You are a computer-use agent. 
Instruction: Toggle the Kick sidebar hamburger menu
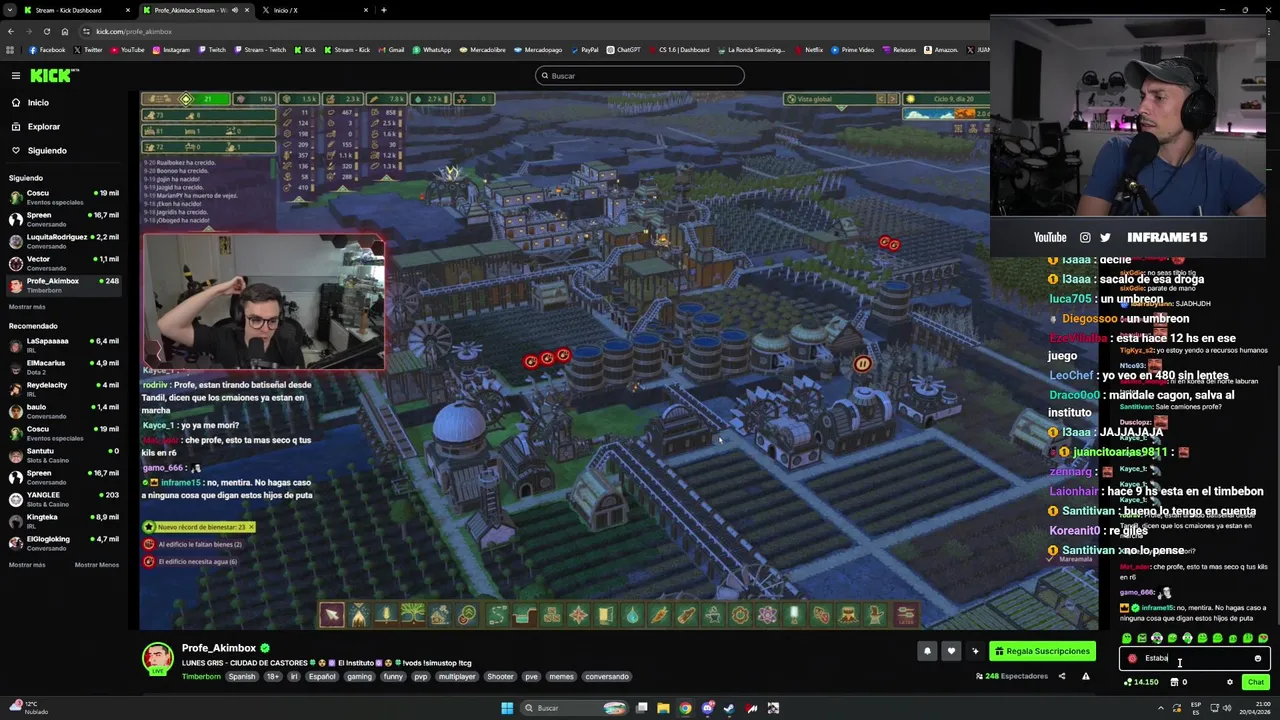pyautogui.click(x=16, y=76)
